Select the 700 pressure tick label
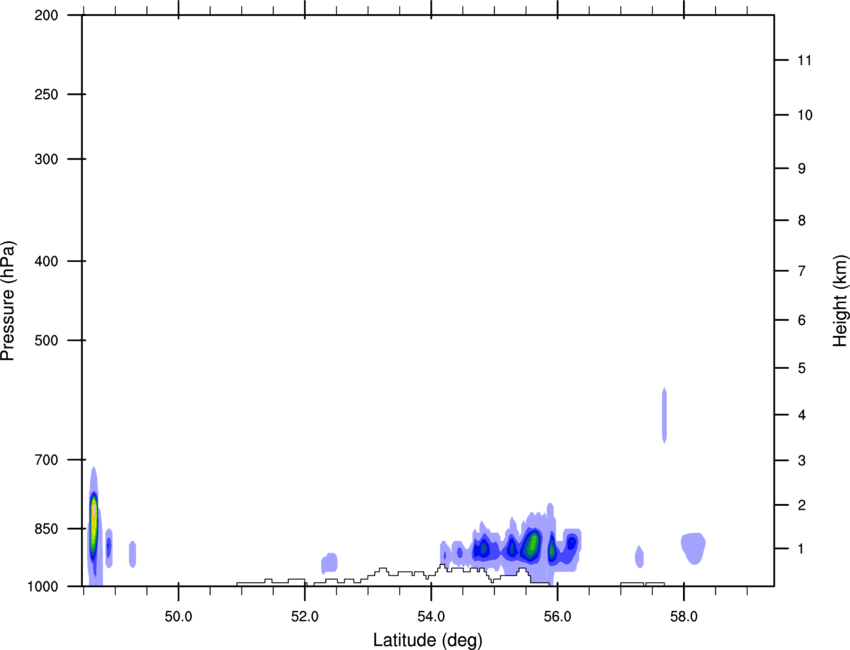This screenshot has width=850, height=650. (x=46, y=460)
